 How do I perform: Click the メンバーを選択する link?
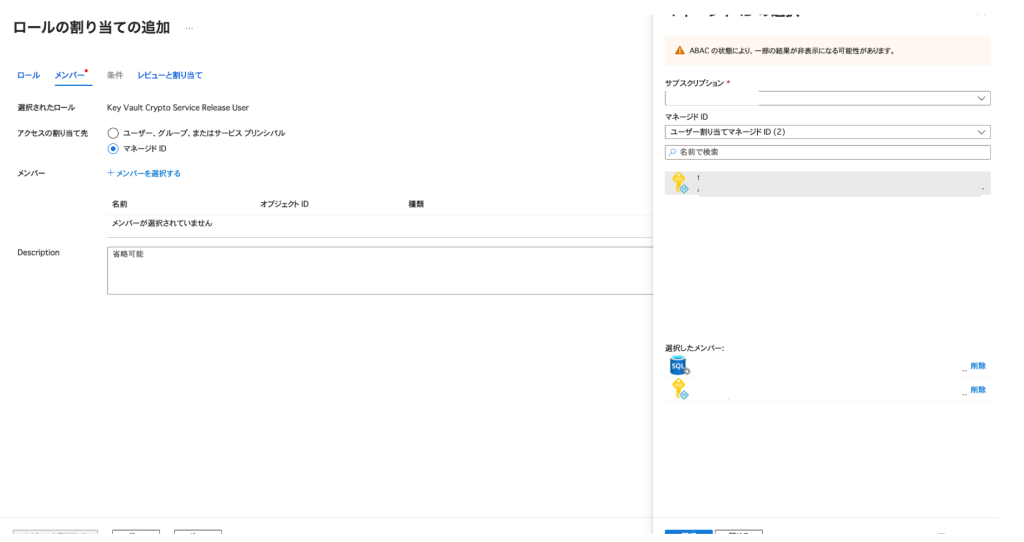(x=148, y=173)
